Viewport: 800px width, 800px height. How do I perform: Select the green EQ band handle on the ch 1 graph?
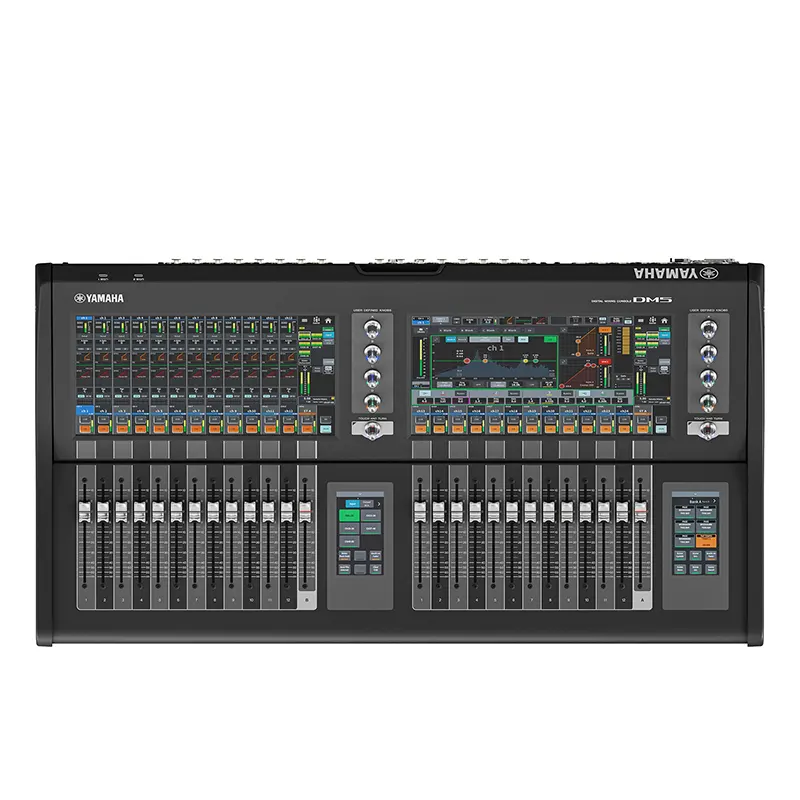536,361
